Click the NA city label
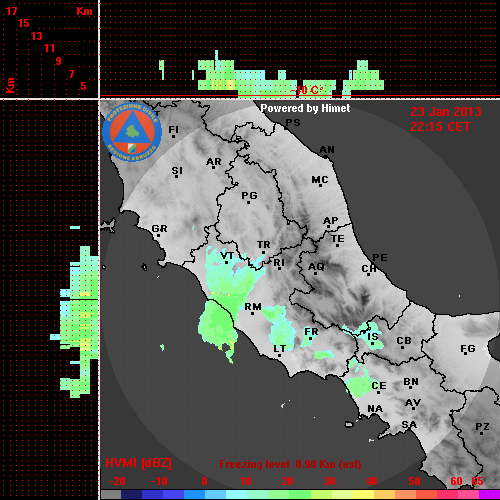This screenshot has width=500, height=500. [375, 409]
